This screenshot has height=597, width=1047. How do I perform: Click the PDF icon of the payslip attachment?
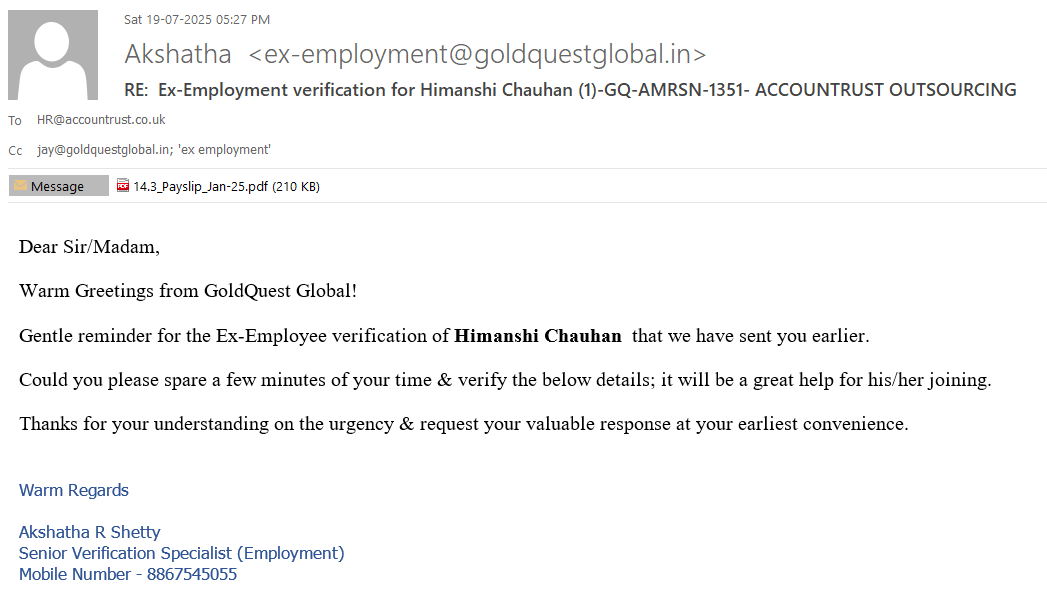point(123,186)
